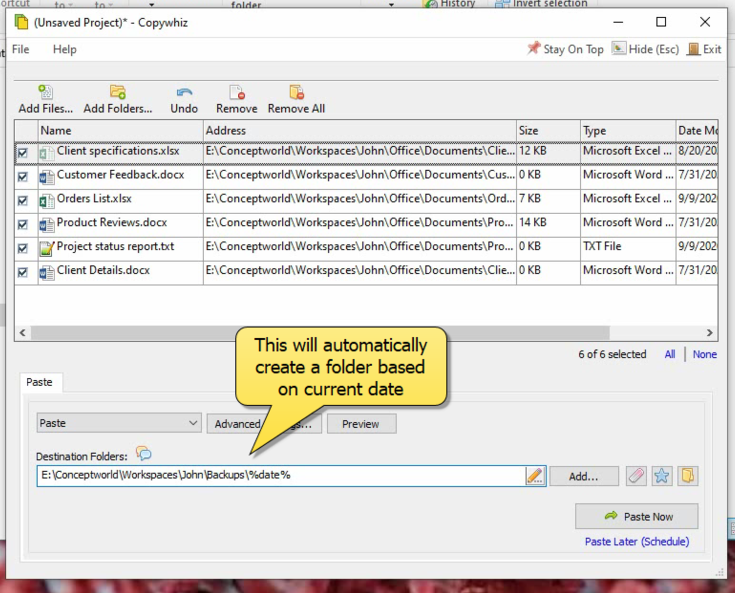Click the Add Folders toolbar icon

point(118,92)
